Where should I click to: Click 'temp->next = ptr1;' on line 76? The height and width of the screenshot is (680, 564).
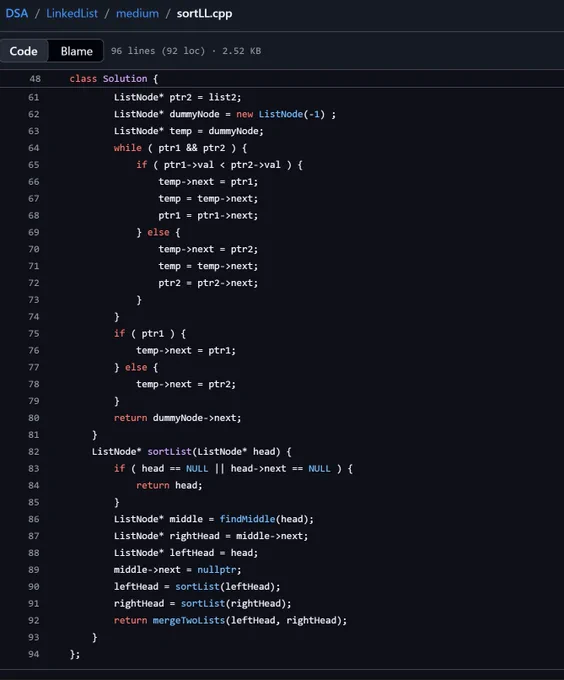pos(186,350)
